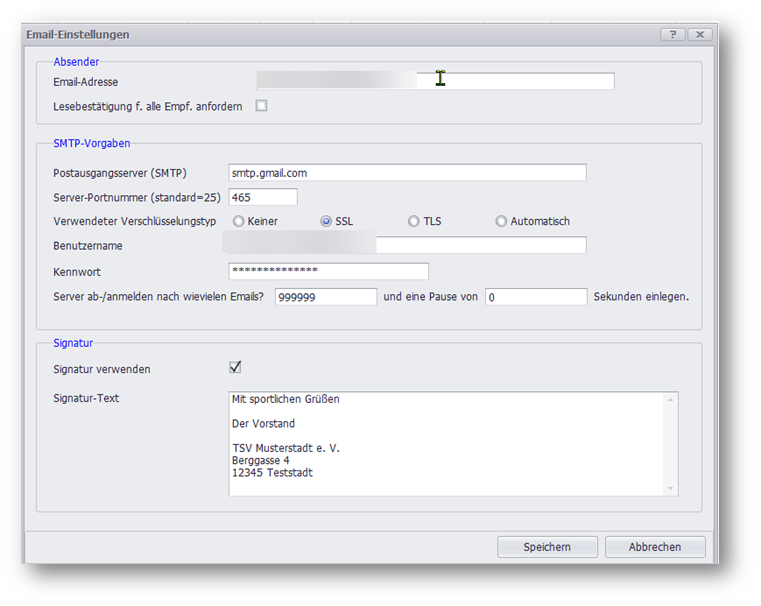This screenshot has width=761, height=606.
Task: Click the pause seconds field showing 0
Action: (535, 297)
